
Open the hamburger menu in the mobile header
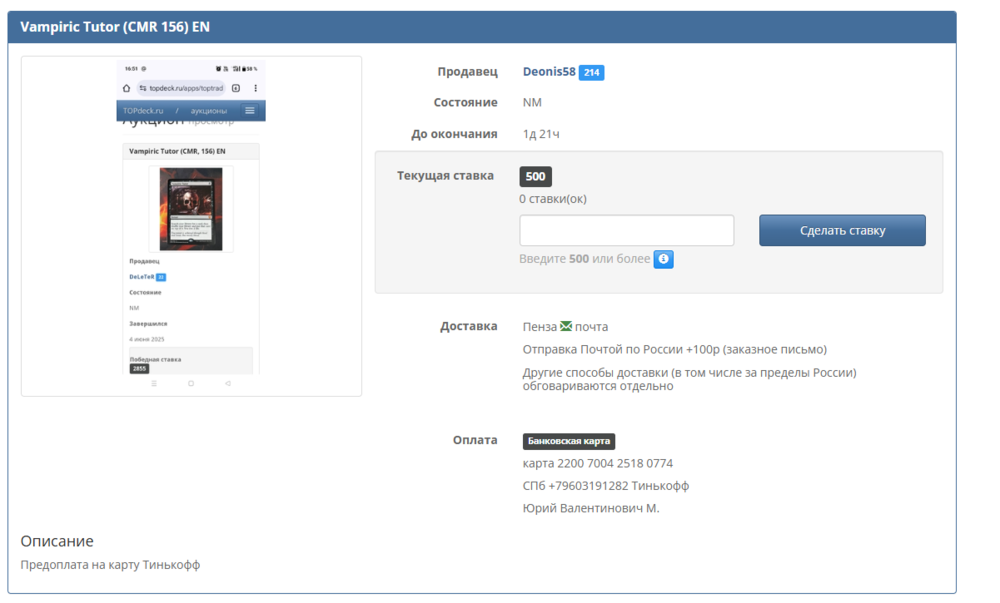pyautogui.click(x=250, y=111)
